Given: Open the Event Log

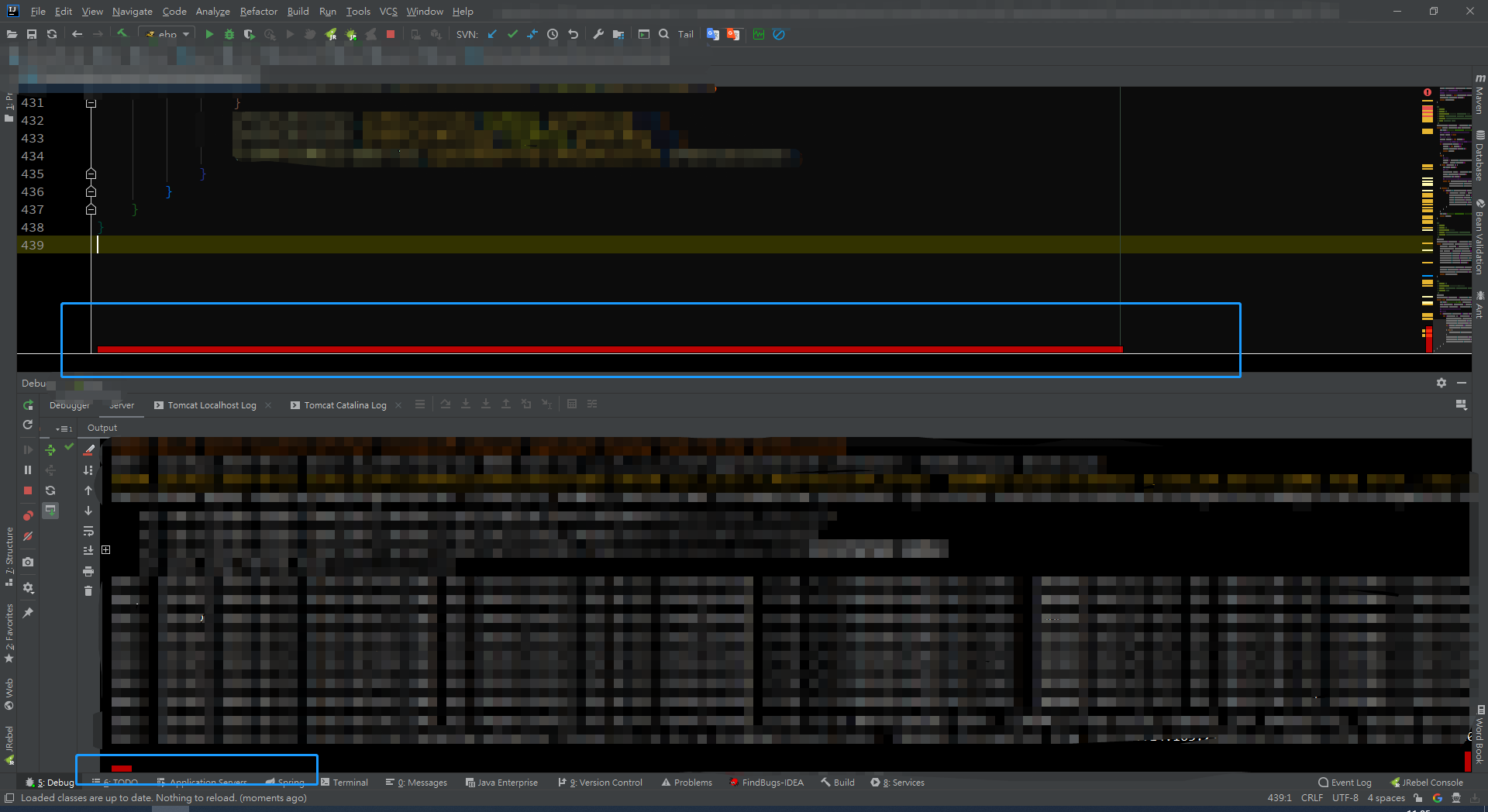Looking at the screenshot, I should pyautogui.click(x=1345, y=783).
